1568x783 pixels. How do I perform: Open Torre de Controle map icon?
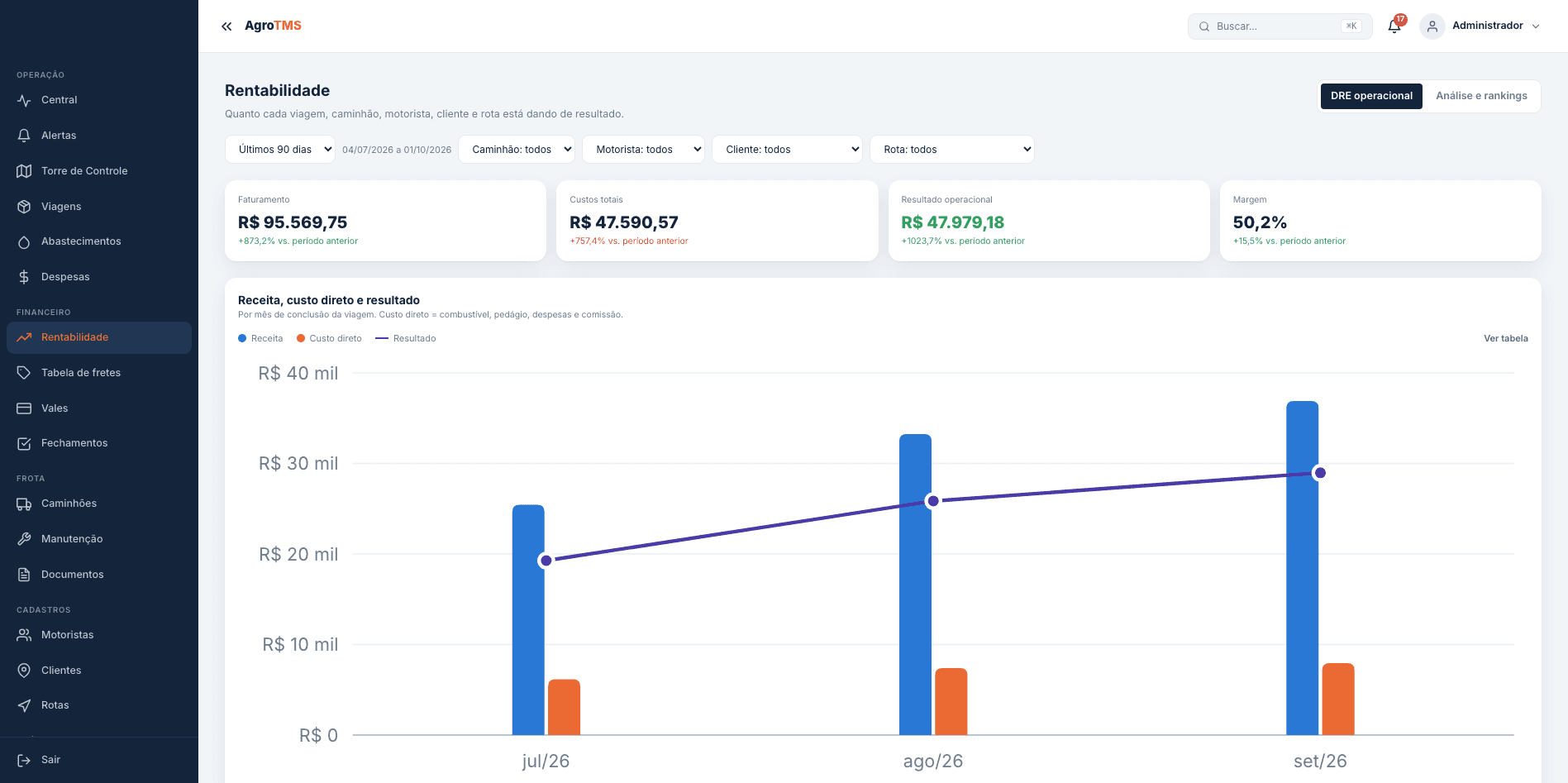click(x=24, y=171)
